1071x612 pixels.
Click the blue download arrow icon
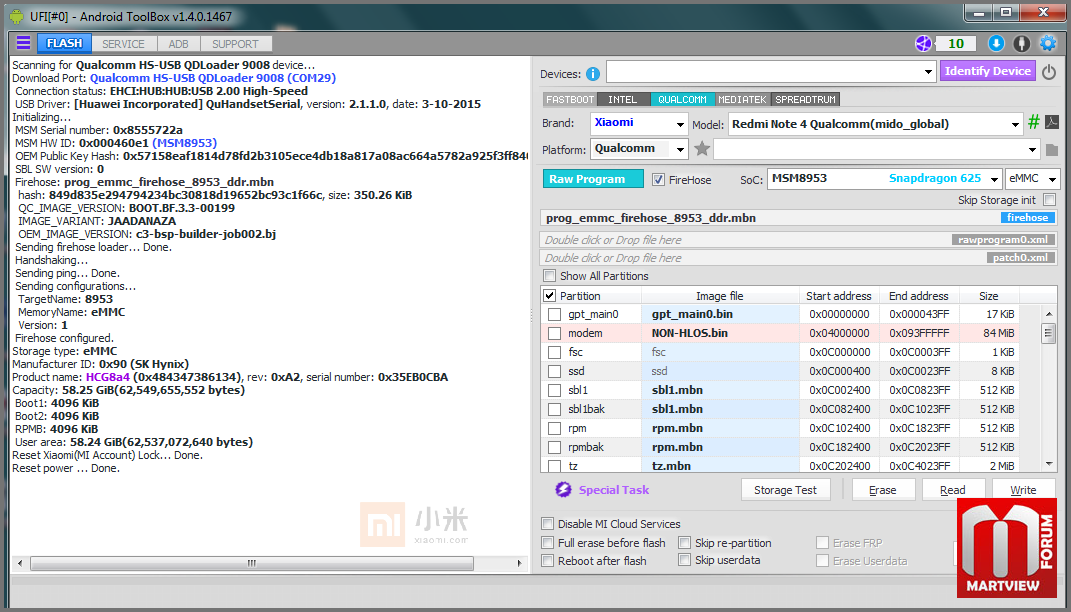click(x=996, y=43)
